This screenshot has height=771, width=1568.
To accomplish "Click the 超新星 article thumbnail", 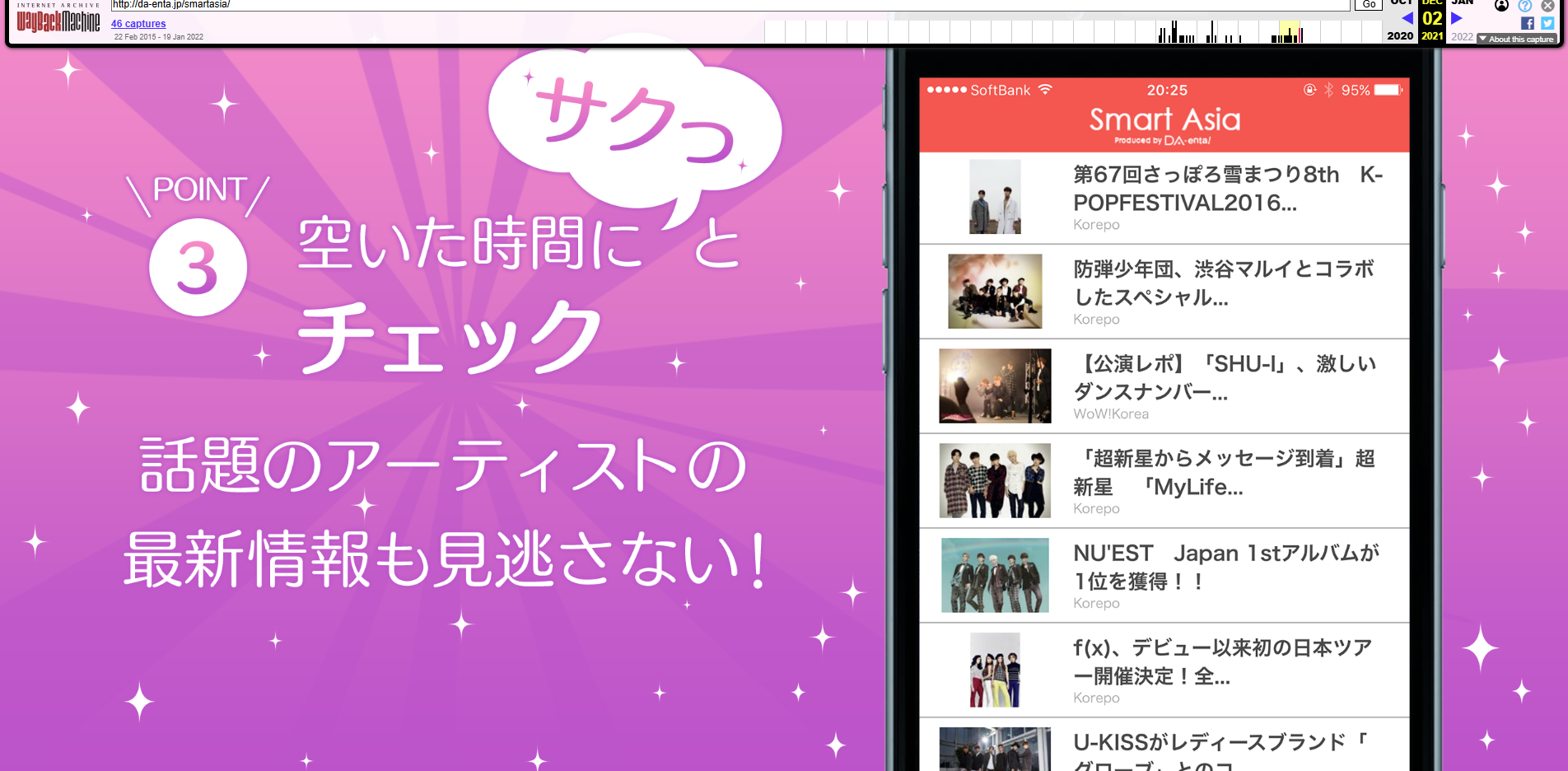I will (x=995, y=481).
